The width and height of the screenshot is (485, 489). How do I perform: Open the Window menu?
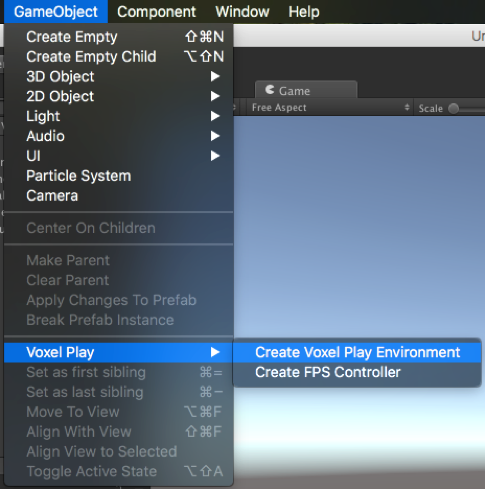click(x=242, y=12)
